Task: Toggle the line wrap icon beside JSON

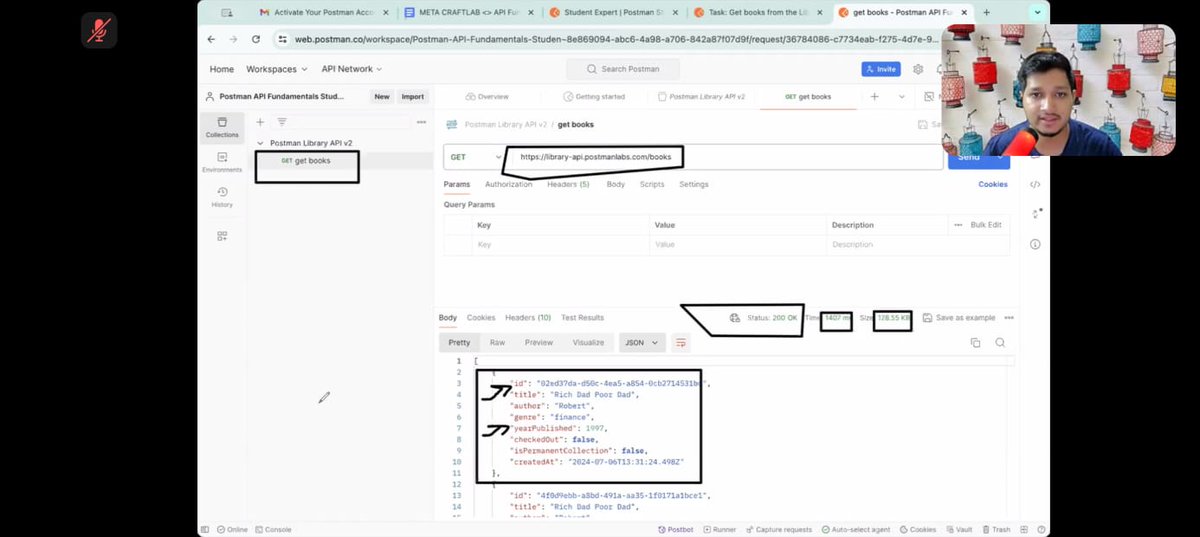Action: (x=681, y=342)
